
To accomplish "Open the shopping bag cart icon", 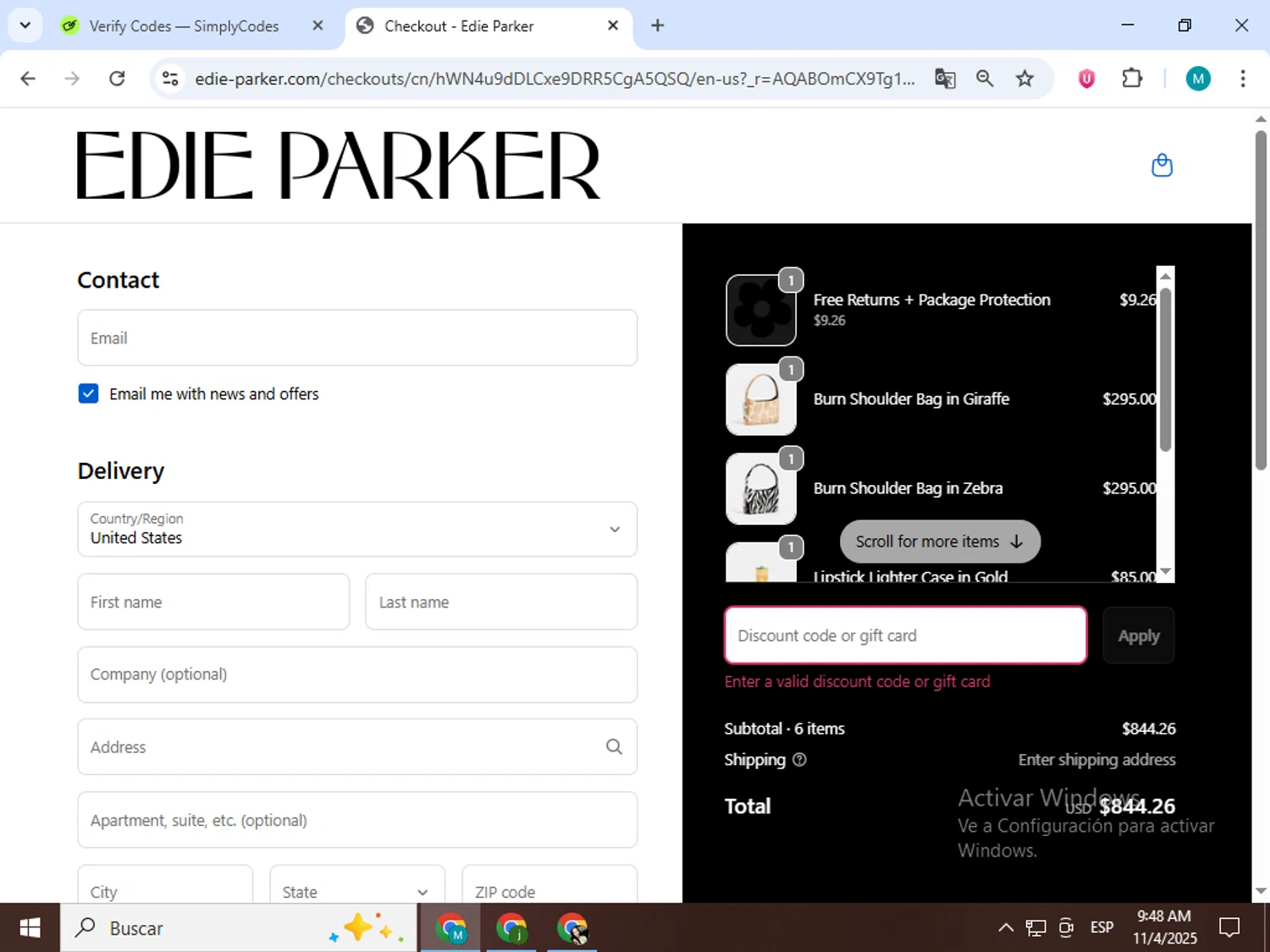I will (x=1162, y=165).
